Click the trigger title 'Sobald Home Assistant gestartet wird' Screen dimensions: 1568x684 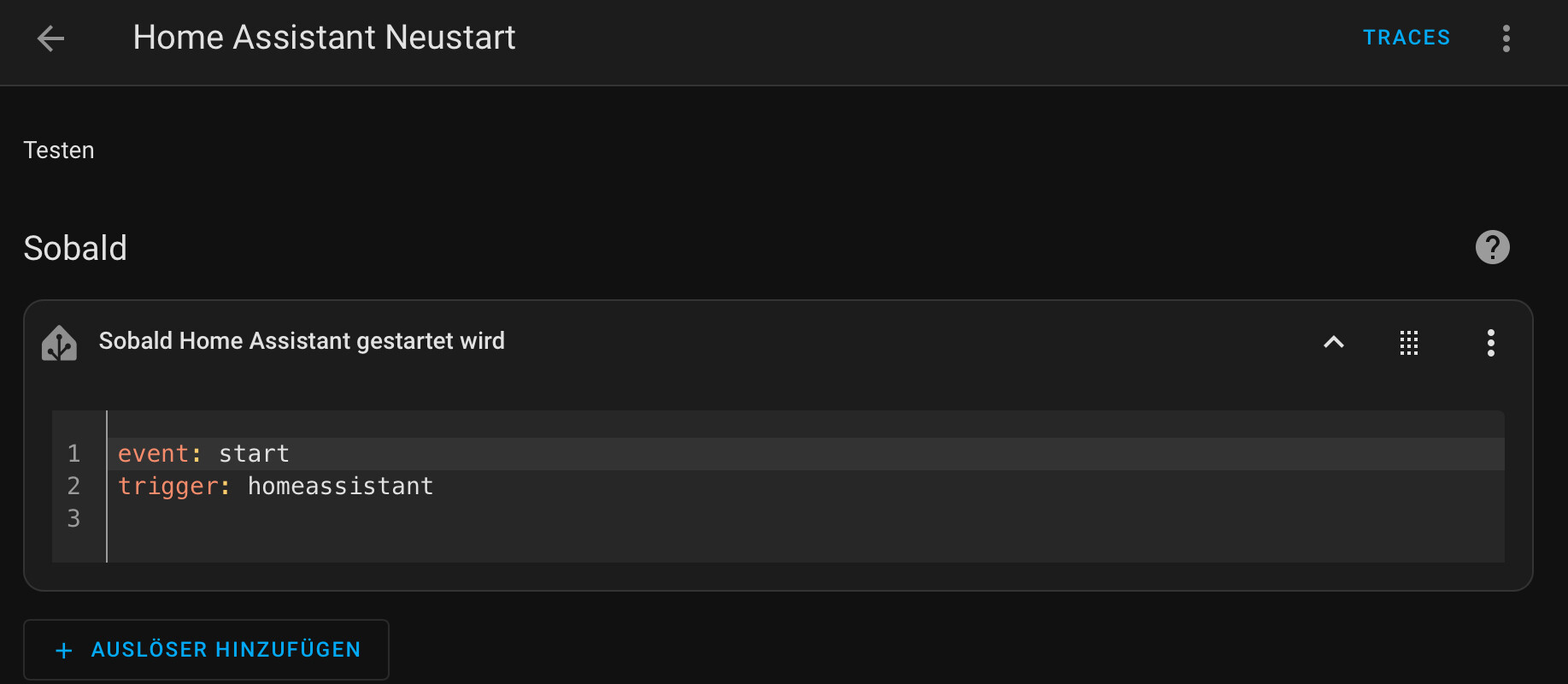pyautogui.click(x=302, y=341)
